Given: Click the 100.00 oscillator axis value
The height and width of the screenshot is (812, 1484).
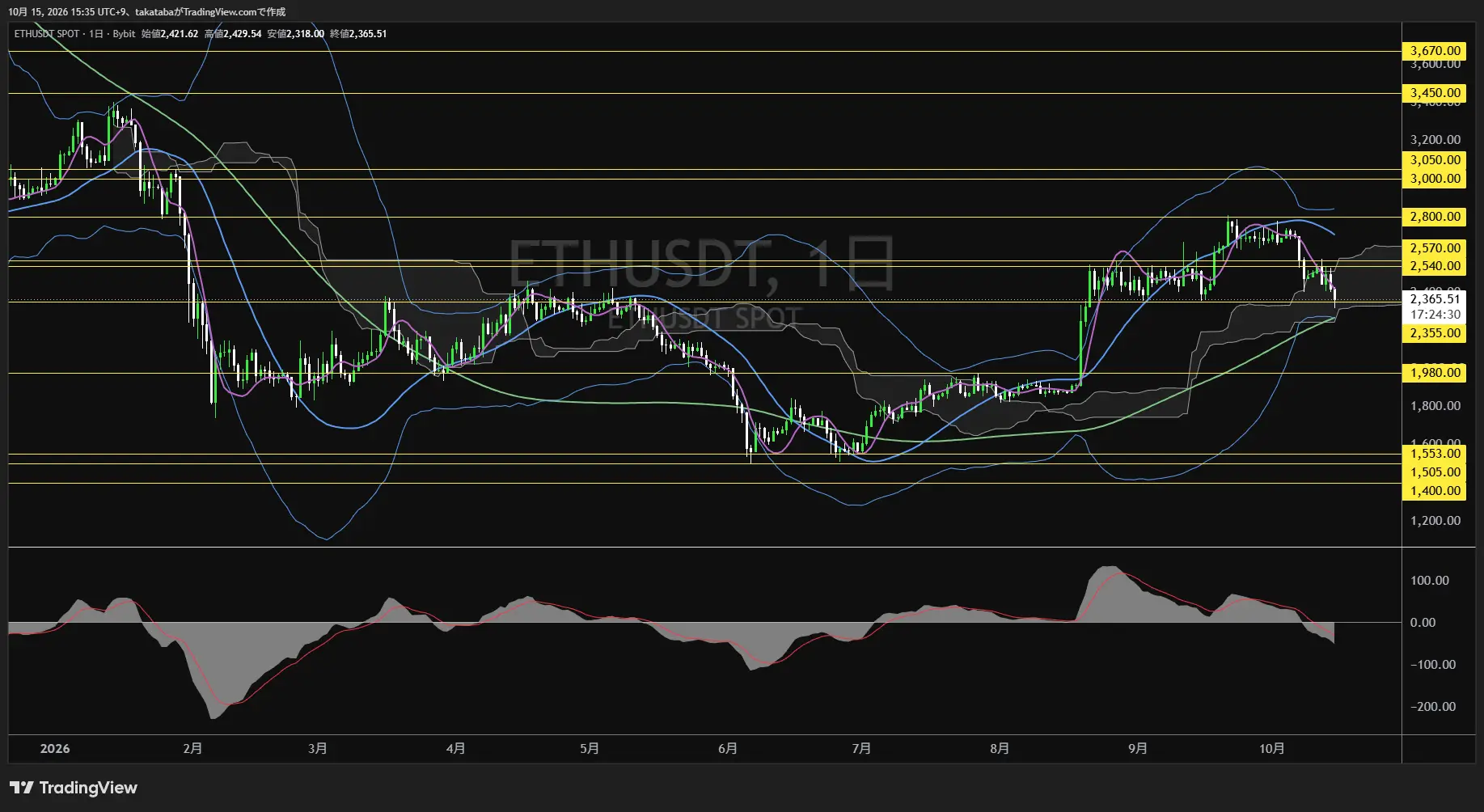Looking at the screenshot, I should pyautogui.click(x=1430, y=581).
